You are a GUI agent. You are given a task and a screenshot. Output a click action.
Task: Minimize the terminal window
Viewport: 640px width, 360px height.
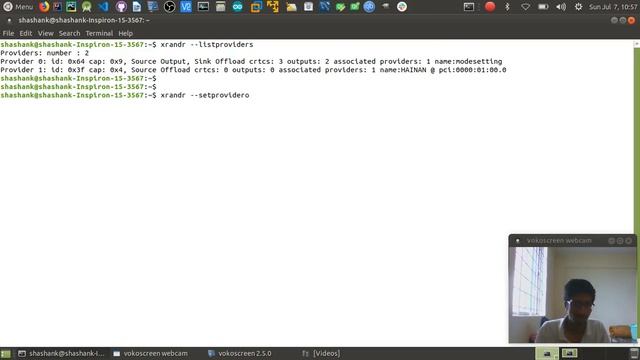614,20
